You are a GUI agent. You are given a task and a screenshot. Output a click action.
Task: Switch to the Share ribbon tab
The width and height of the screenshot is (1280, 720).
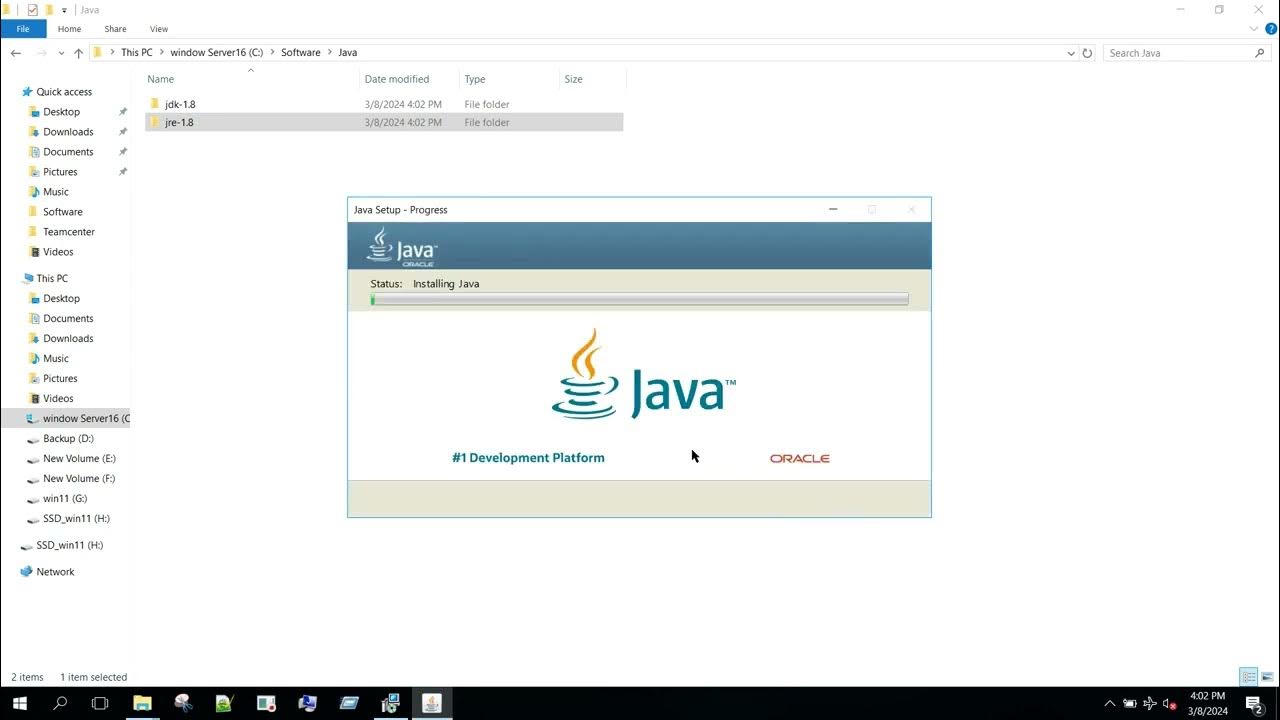(x=115, y=29)
